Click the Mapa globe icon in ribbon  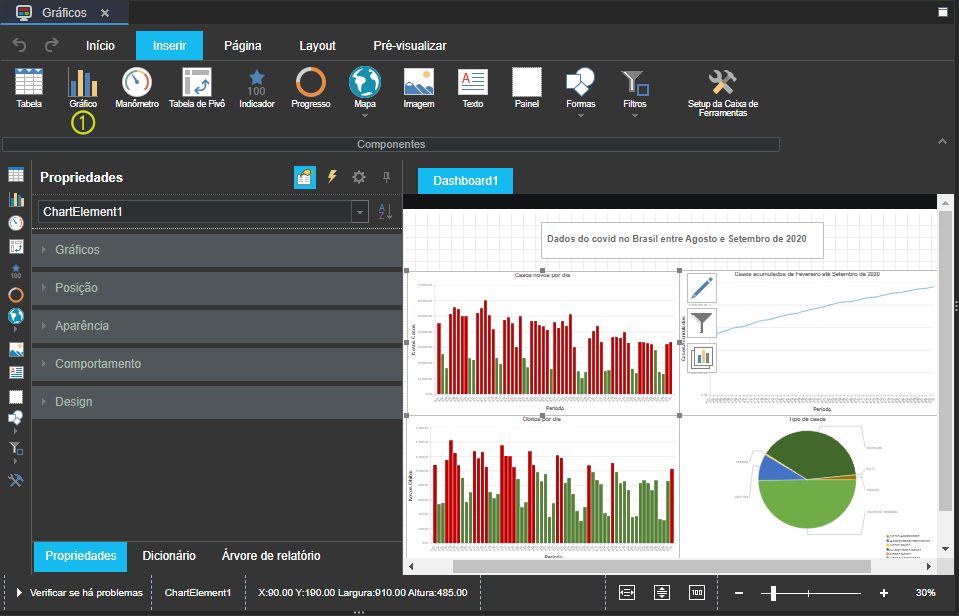click(365, 82)
